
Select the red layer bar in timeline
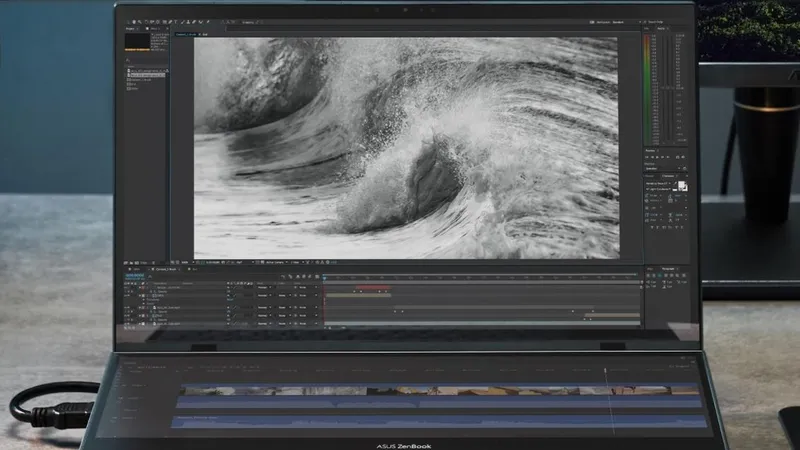tap(372, 287)
